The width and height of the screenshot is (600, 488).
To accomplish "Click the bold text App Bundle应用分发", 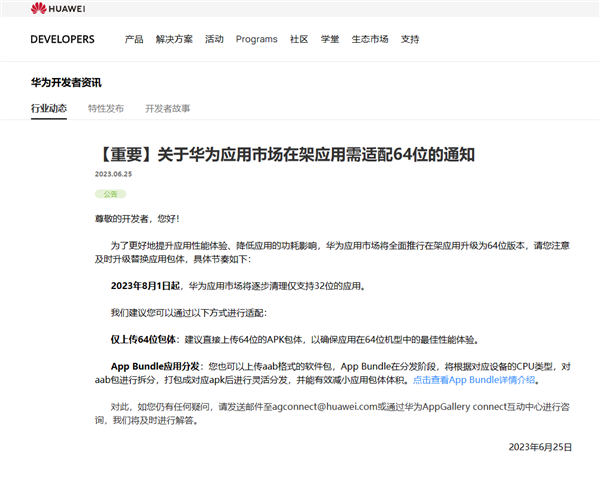I will point(155,367).
